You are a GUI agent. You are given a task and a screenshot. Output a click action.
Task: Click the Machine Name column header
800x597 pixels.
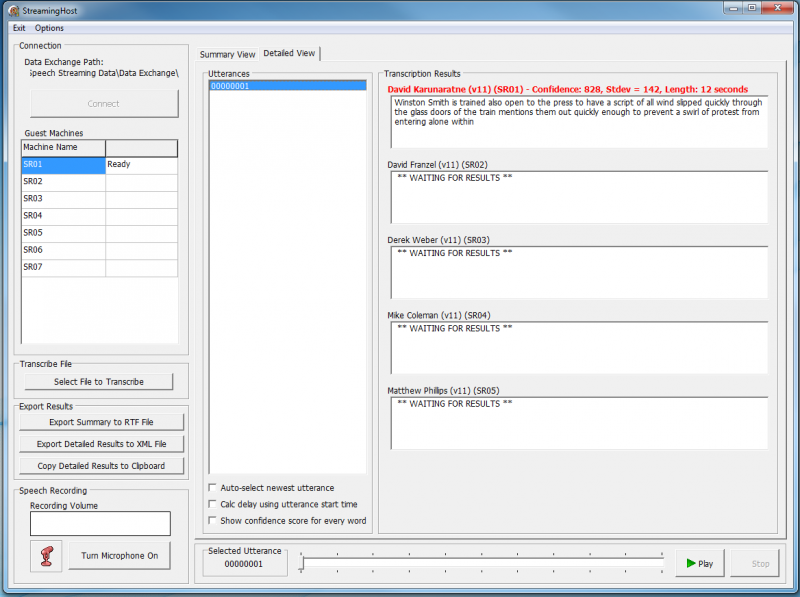(x=63, y=147)
